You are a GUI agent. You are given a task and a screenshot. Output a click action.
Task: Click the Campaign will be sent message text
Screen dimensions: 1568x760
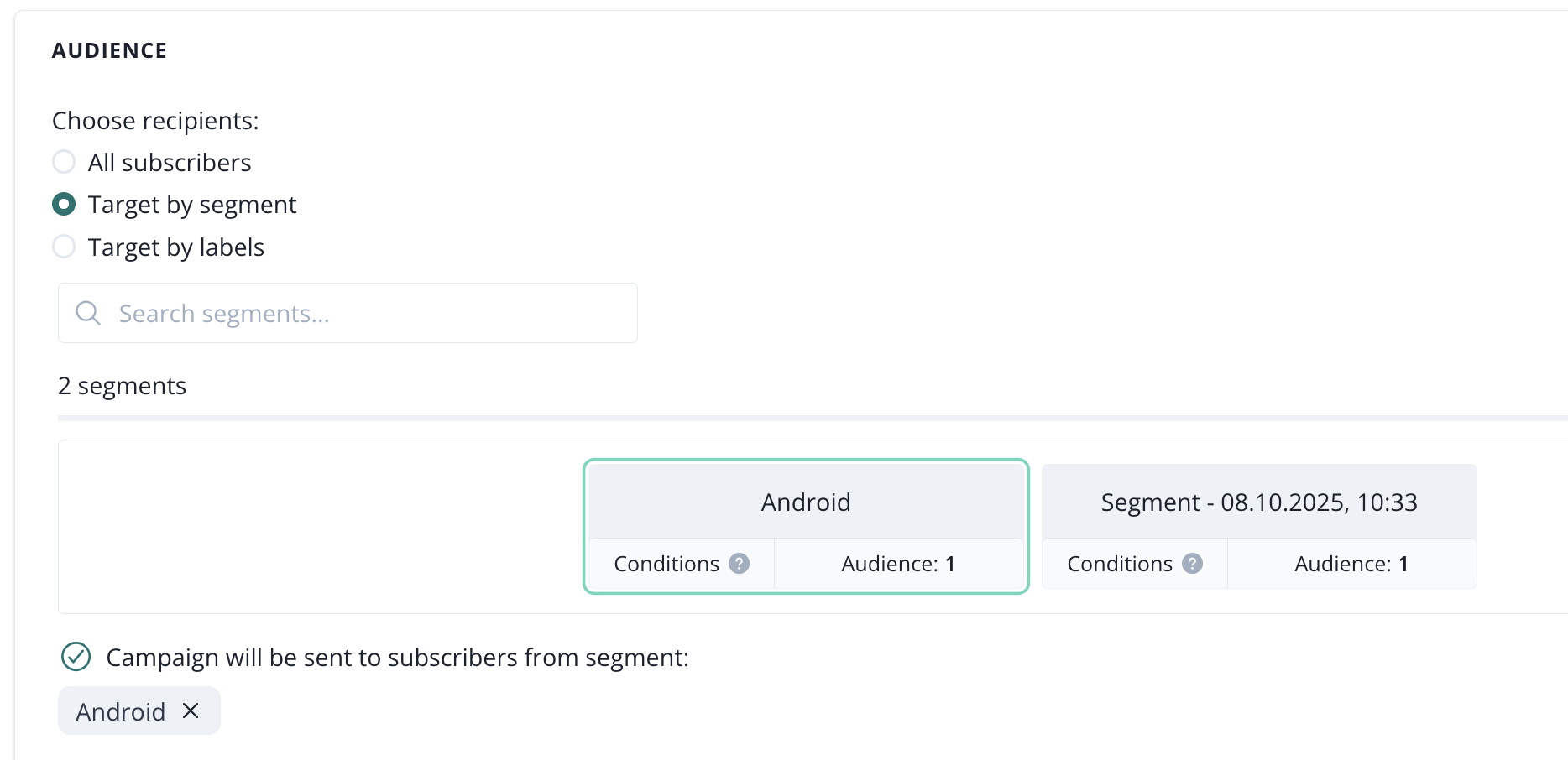pos(397,658)
